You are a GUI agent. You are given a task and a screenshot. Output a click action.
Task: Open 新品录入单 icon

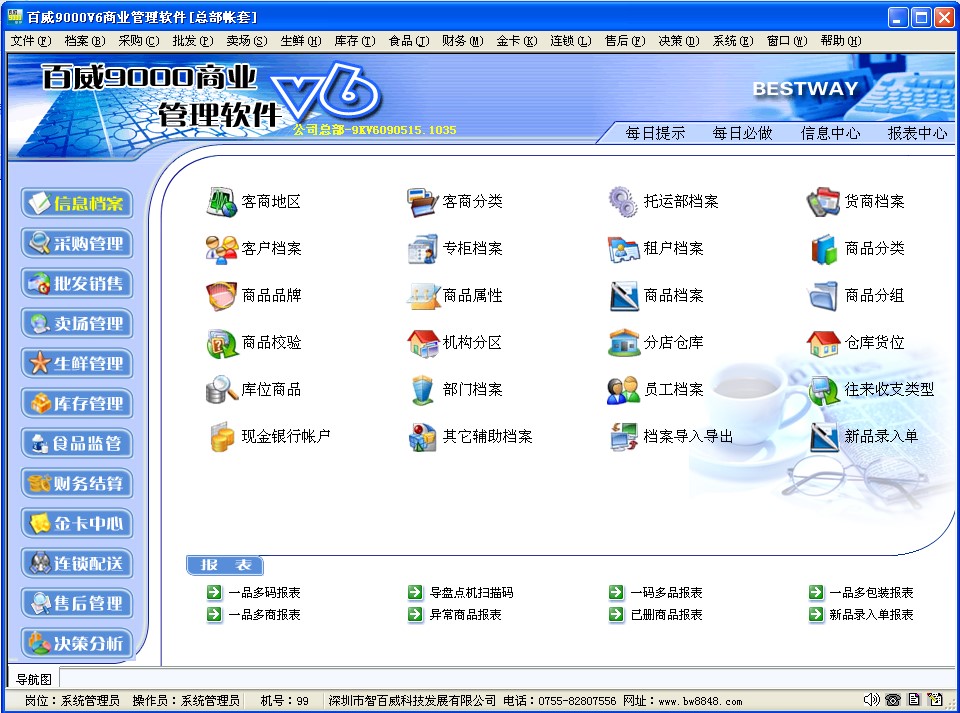[823, 437]
